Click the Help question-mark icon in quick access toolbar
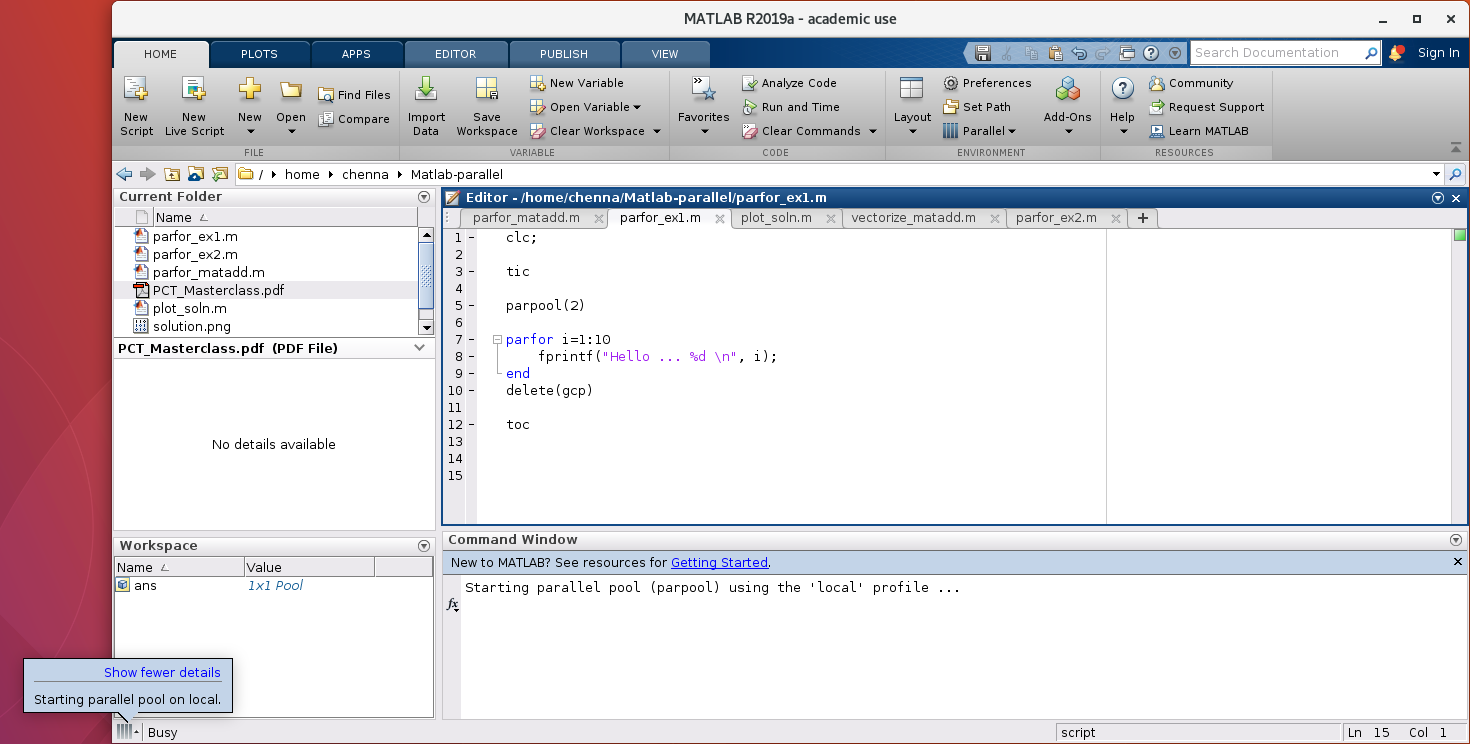 1151,53
